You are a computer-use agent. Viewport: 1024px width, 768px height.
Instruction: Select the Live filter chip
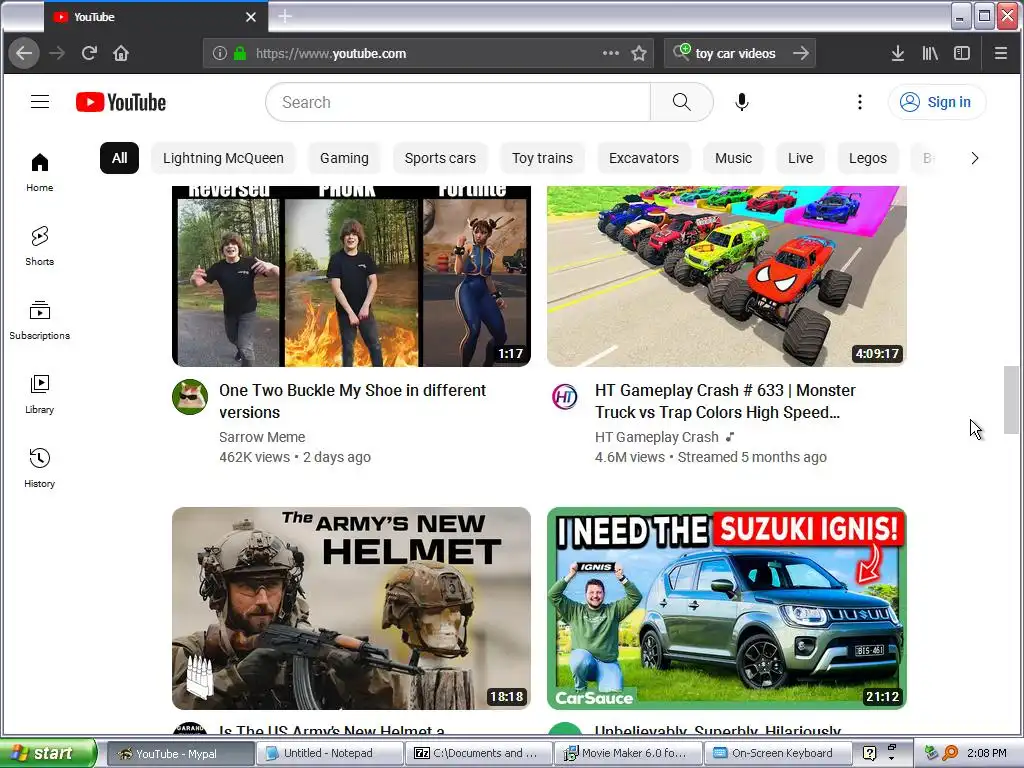[800, 158]
